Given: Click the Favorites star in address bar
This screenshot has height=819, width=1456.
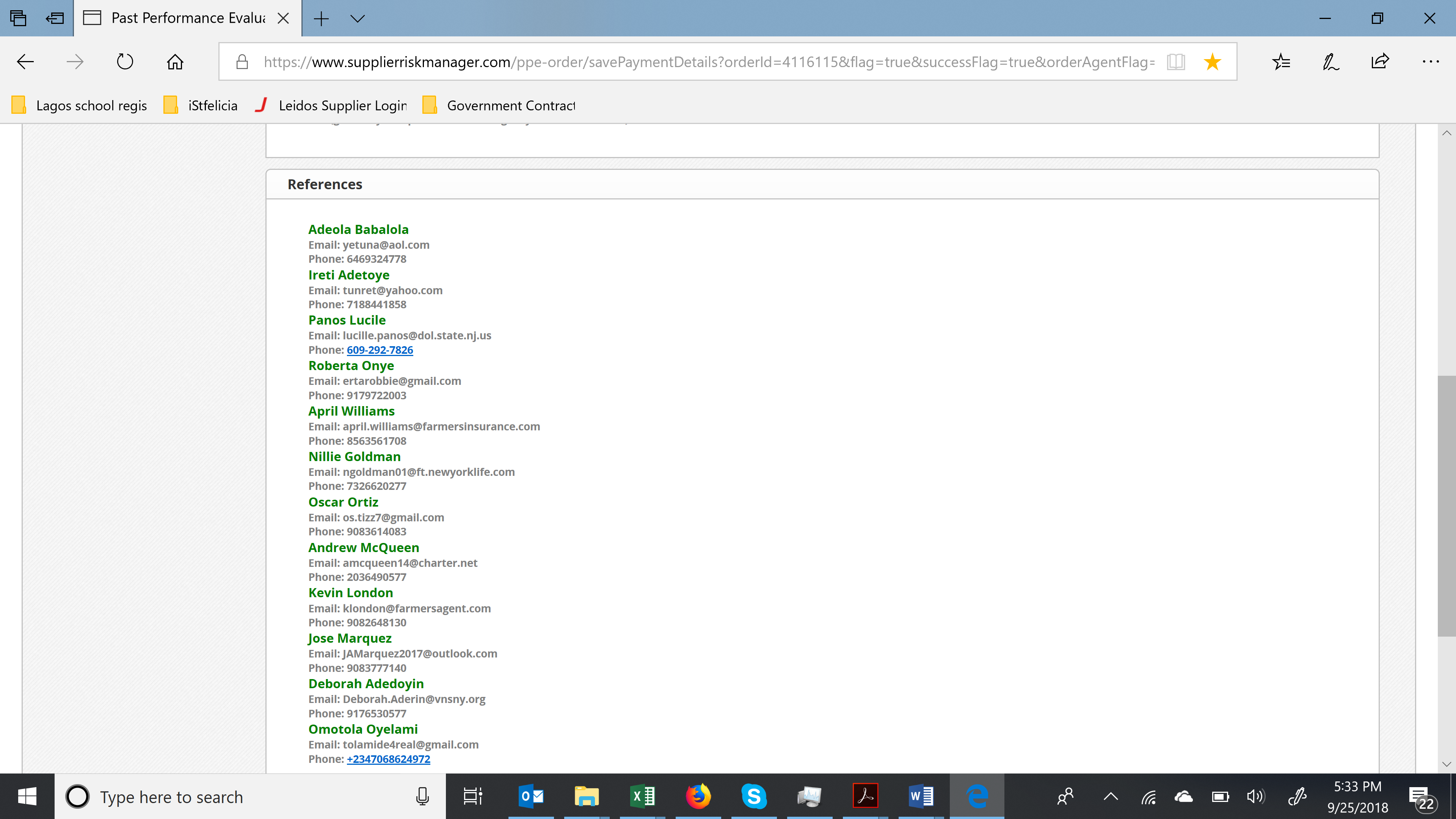Looking at the screenshot, I should (1212, 61).
